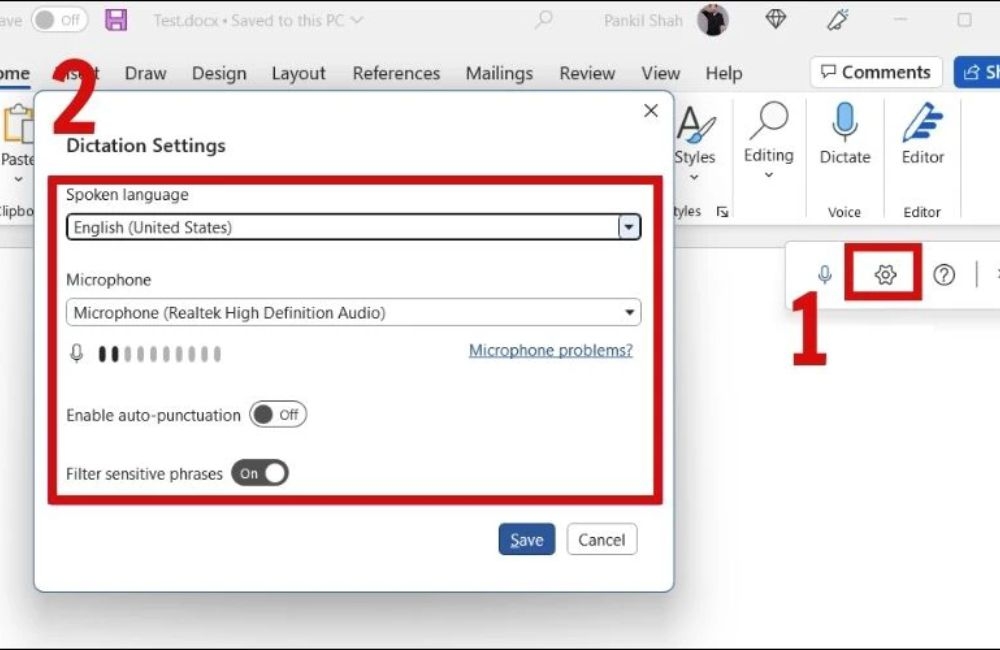Expand the Styles dropdown chevron
The height and width of the screenshot is (650, 1000).
tap(694, 177)
